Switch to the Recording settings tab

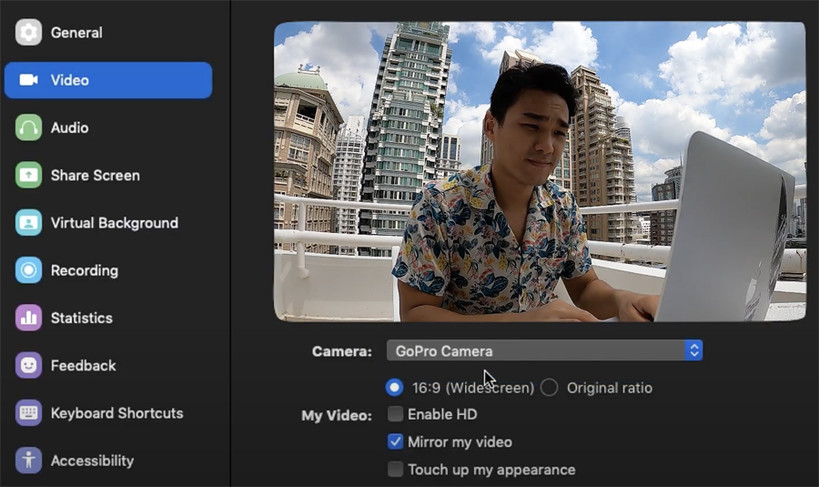(x=84, y=270)
